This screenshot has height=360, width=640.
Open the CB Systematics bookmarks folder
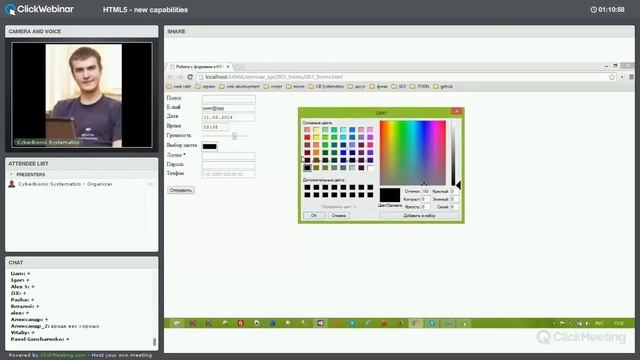pos(327,87)
